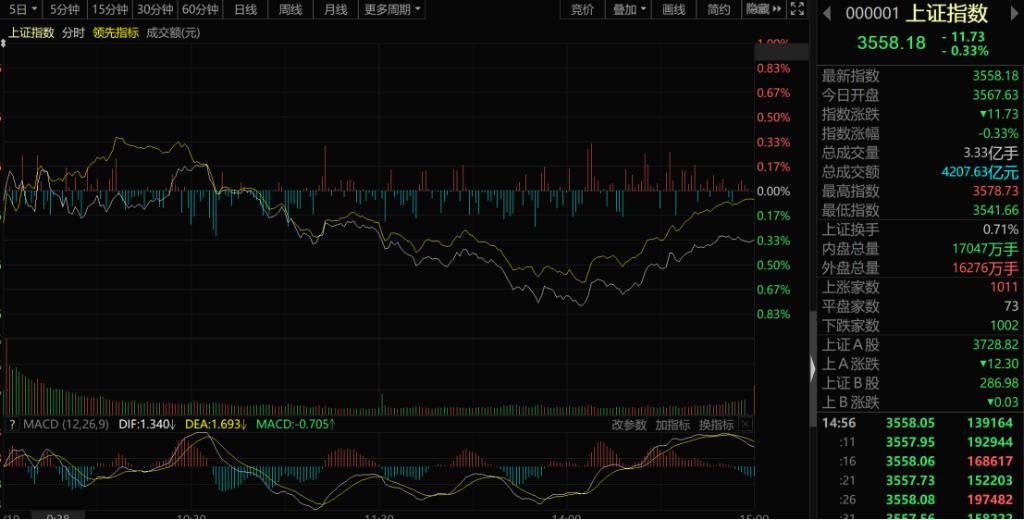Click the 换指标 switch indicator button

717,425
